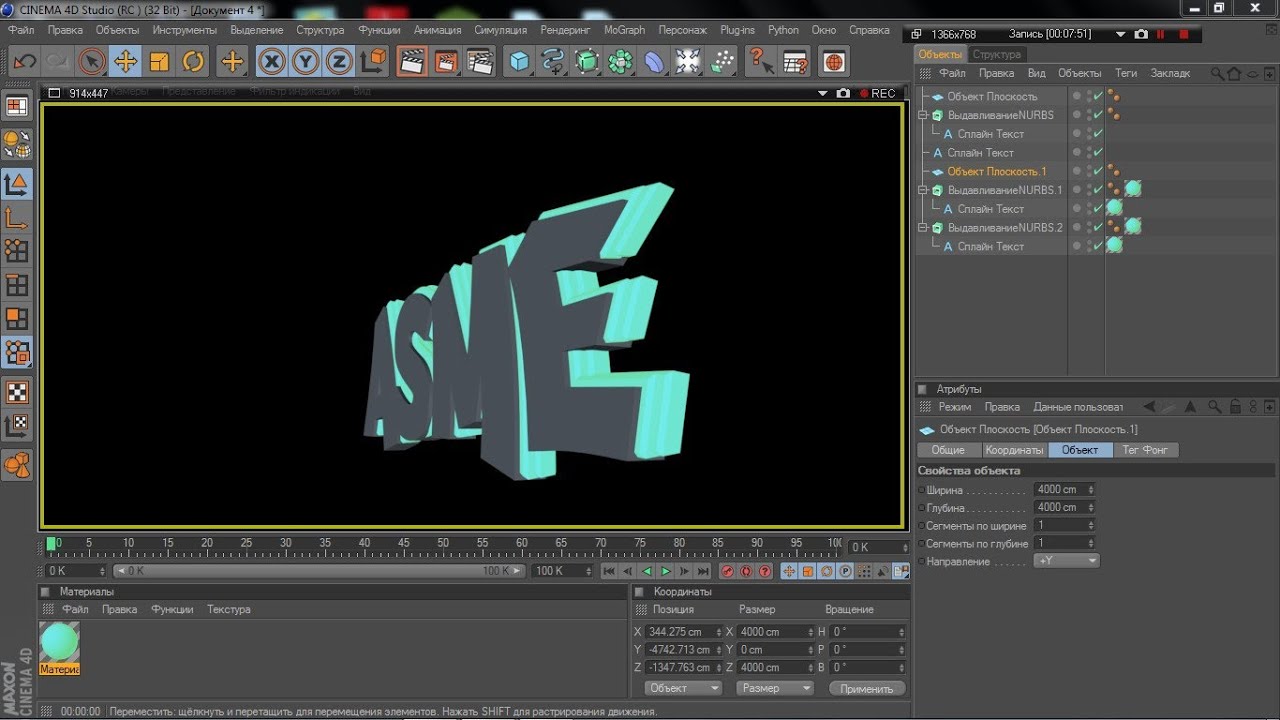Image resolution: width=1280 pixels, height=720 pixels.
Task: Open the Общие attribute tab
Action: click(x=948, y=450)
